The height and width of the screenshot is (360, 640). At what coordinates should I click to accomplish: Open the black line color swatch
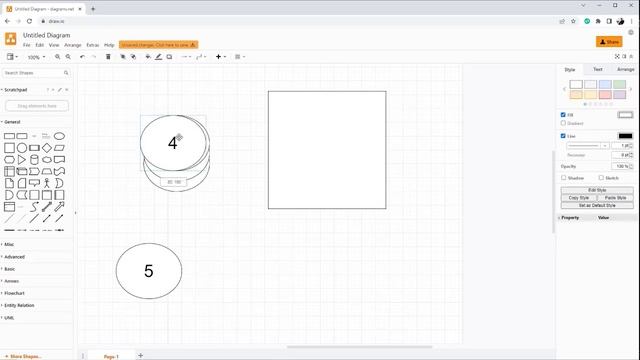(625, 136)
